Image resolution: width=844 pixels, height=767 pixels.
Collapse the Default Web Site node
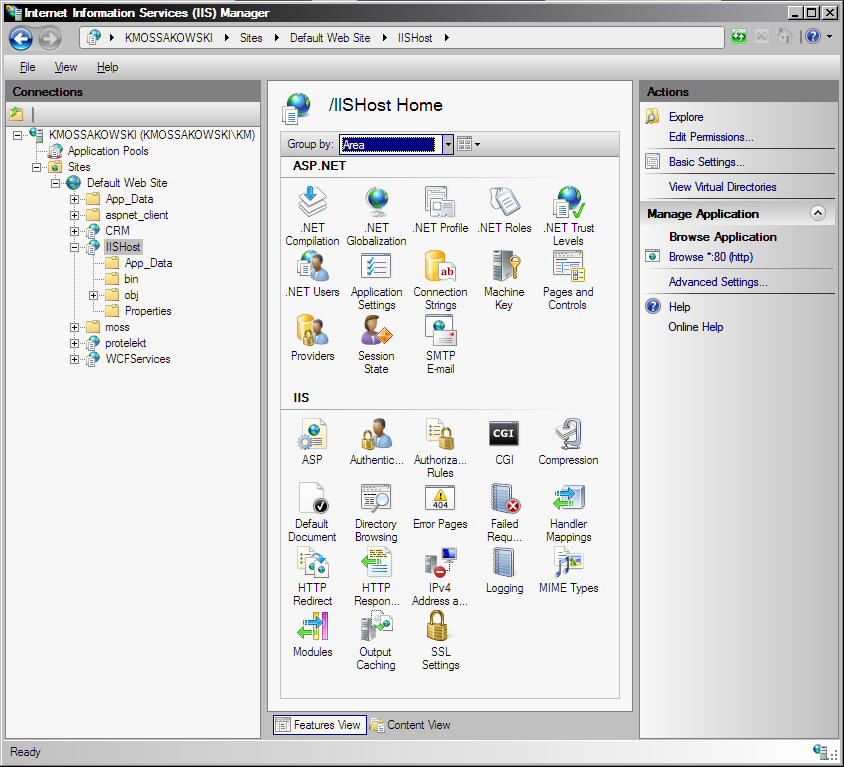click(x=55, y=184)
